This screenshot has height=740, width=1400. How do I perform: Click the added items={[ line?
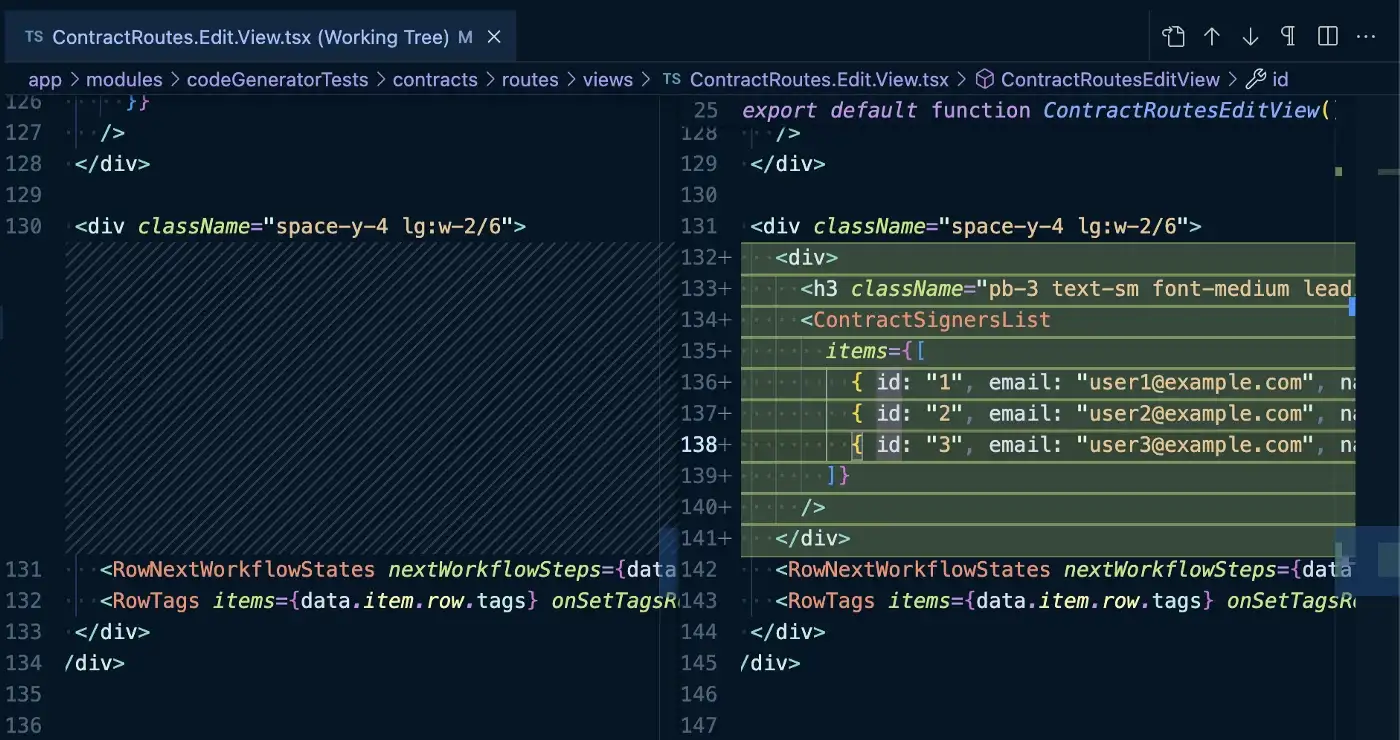876,351
